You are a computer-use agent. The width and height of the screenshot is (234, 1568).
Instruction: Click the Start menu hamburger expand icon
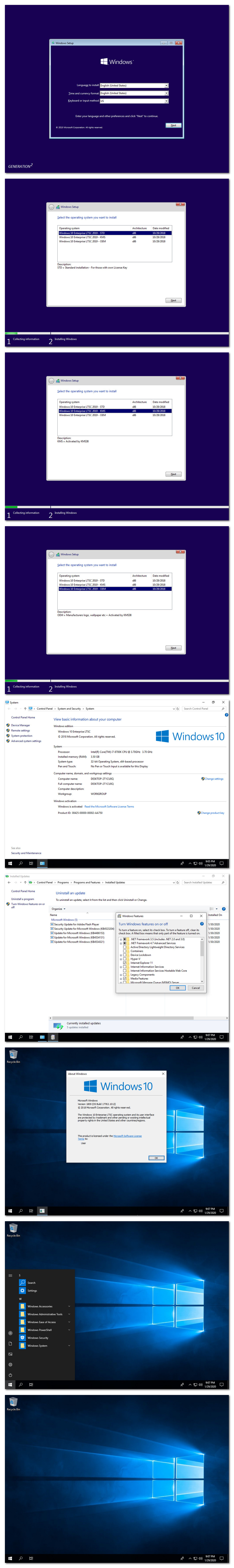tap(10, 1275)
